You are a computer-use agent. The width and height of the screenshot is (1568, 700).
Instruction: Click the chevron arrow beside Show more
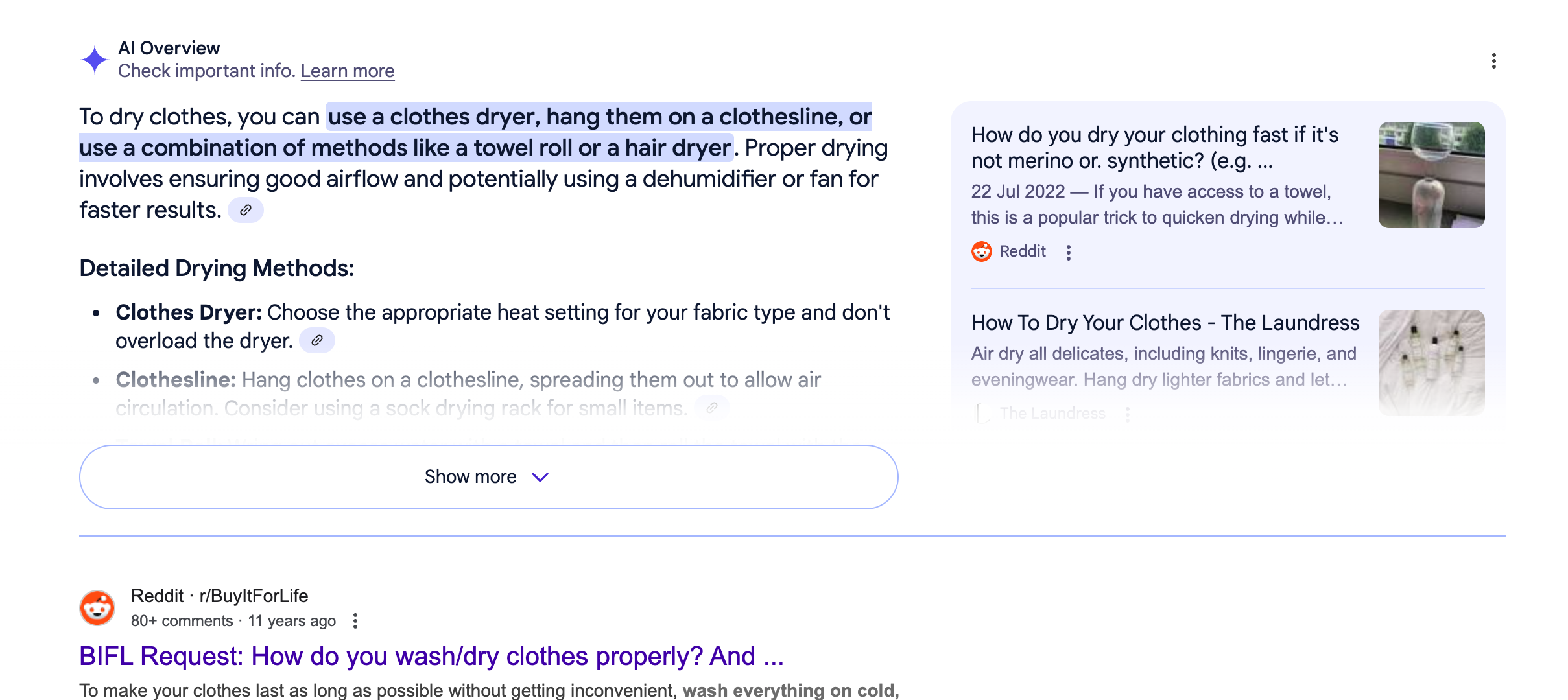click(540, 477)
